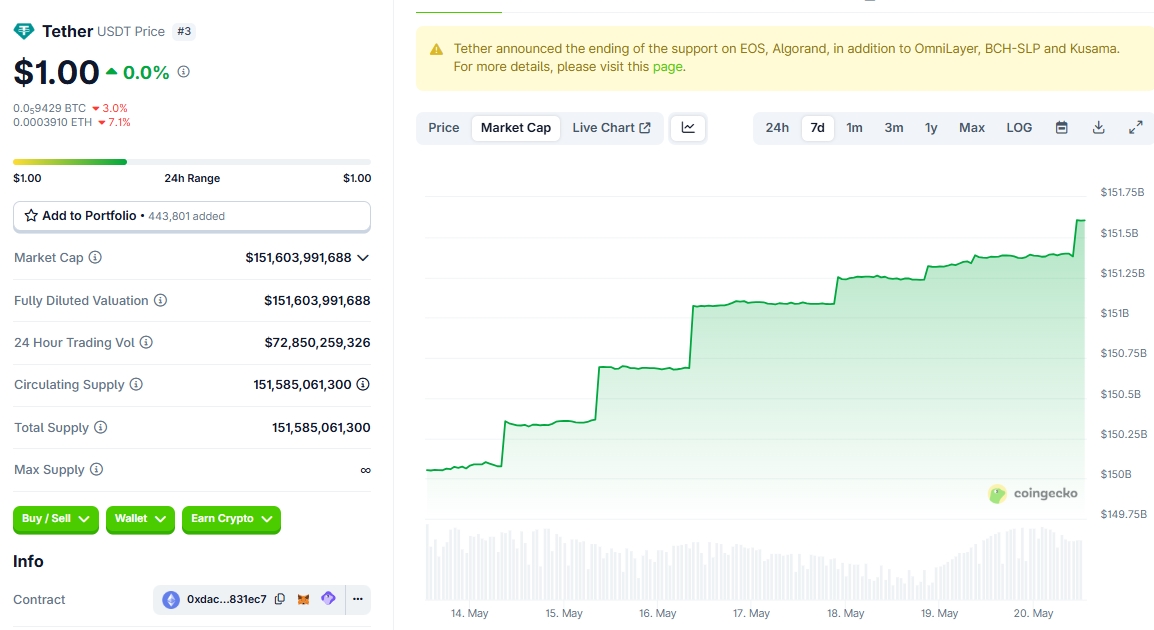
Task: Click the 0.0003910 ETH price text
Action: pos(53,122)
